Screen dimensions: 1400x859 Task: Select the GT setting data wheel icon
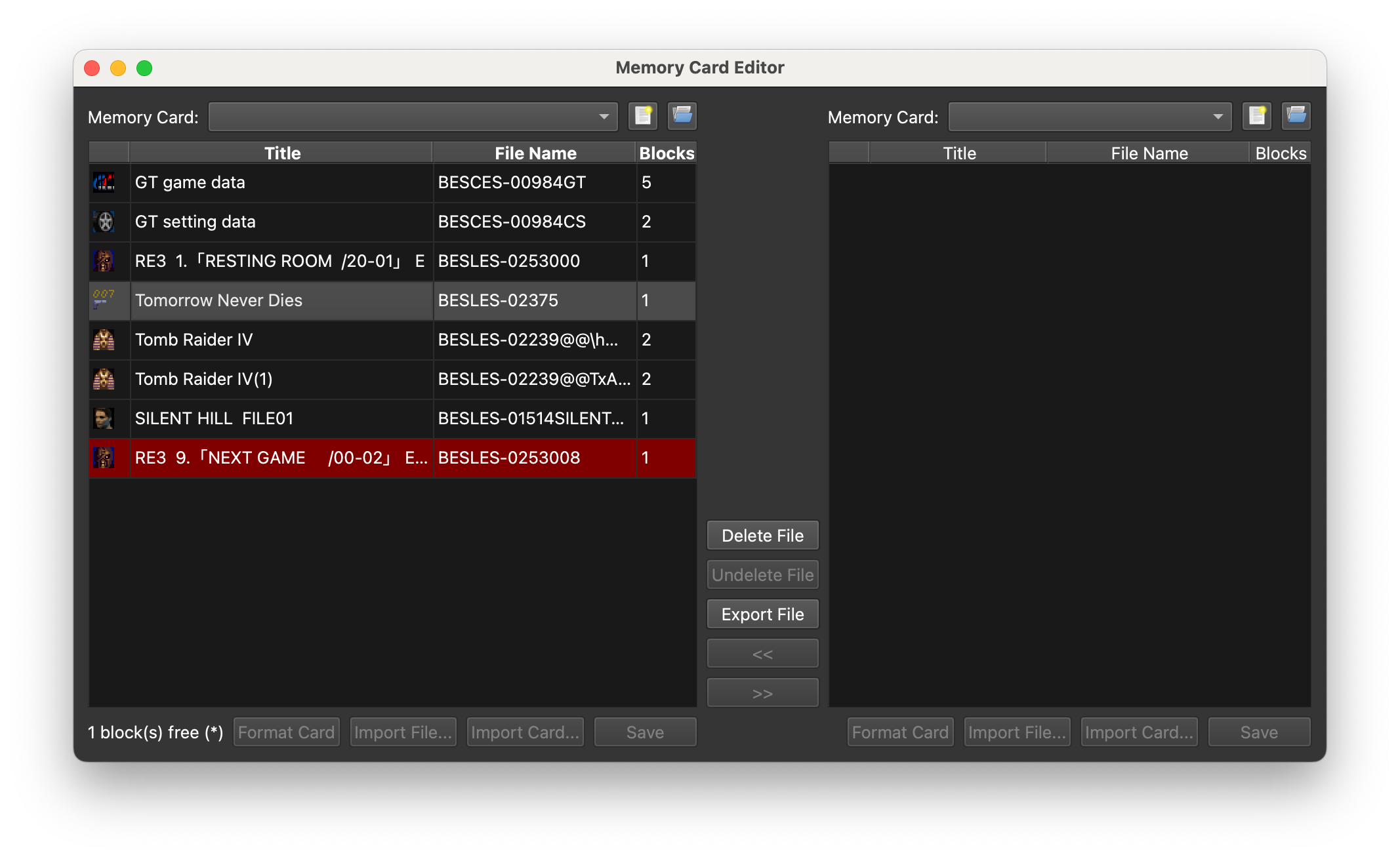(104, 222)
